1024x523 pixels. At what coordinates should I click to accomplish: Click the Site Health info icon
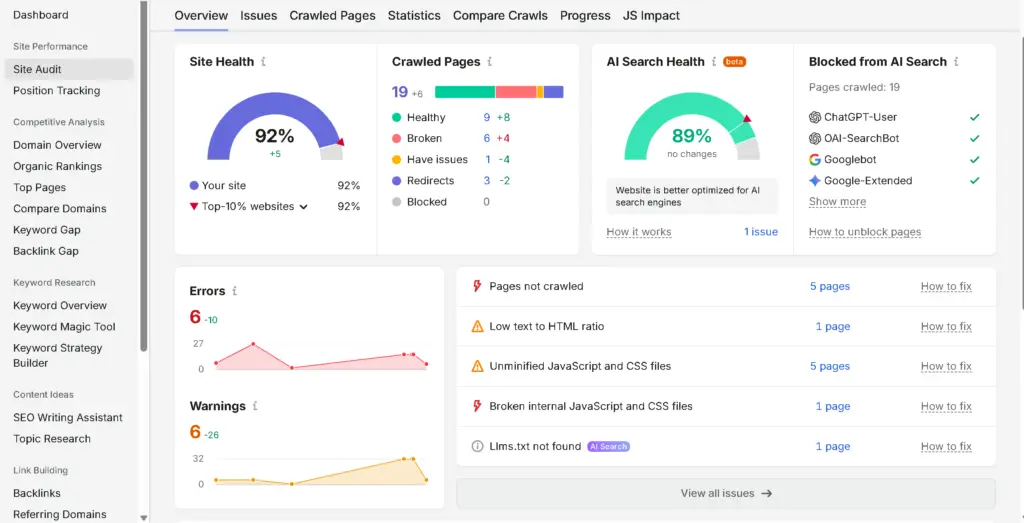(x=263, y=61)
